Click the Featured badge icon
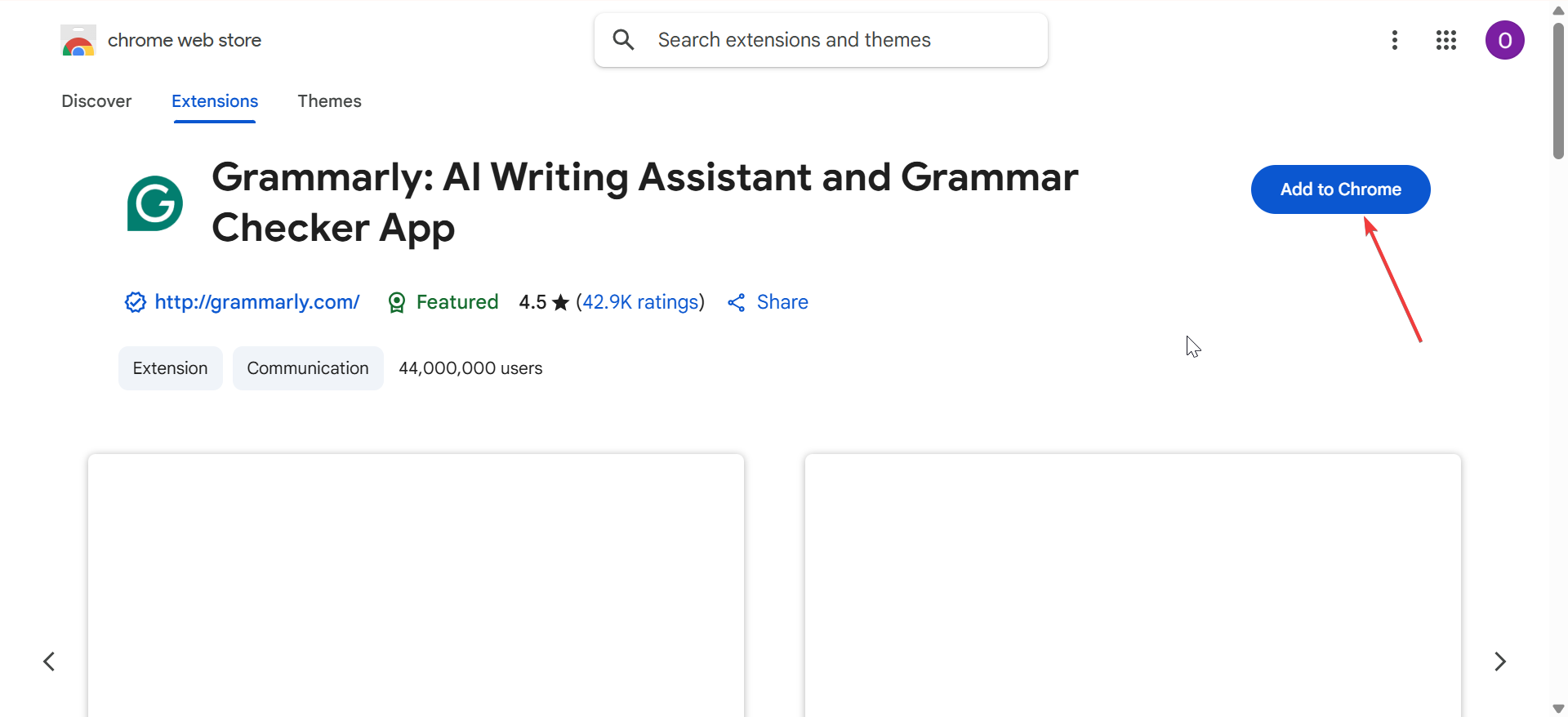This screenshot has width=1568, height=717. pos(397,303)
